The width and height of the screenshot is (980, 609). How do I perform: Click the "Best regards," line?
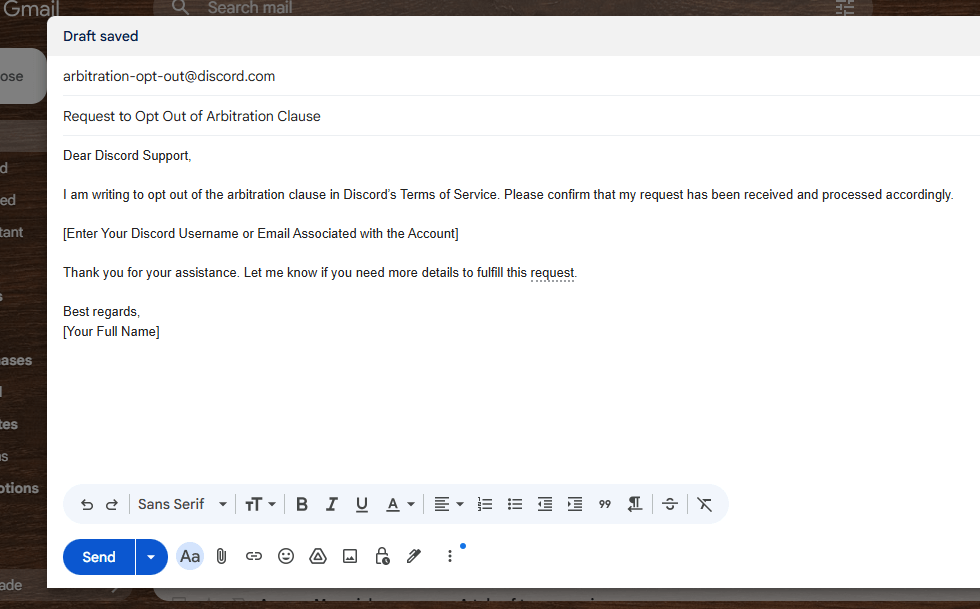click(x=101, y=312)
